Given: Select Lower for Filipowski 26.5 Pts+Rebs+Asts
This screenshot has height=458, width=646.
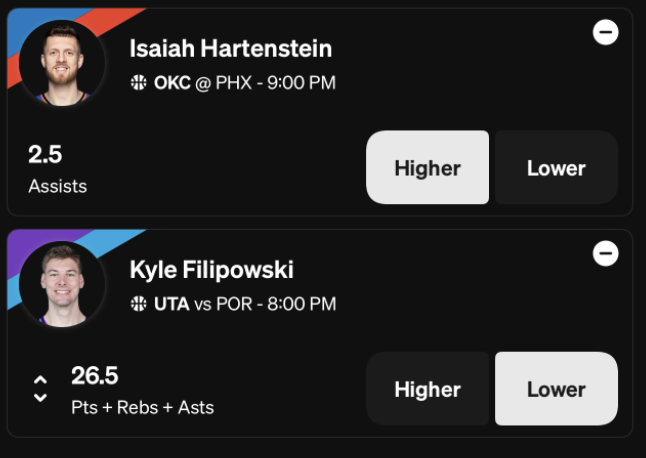Looking at the screenshot, I should pos(556,388).
